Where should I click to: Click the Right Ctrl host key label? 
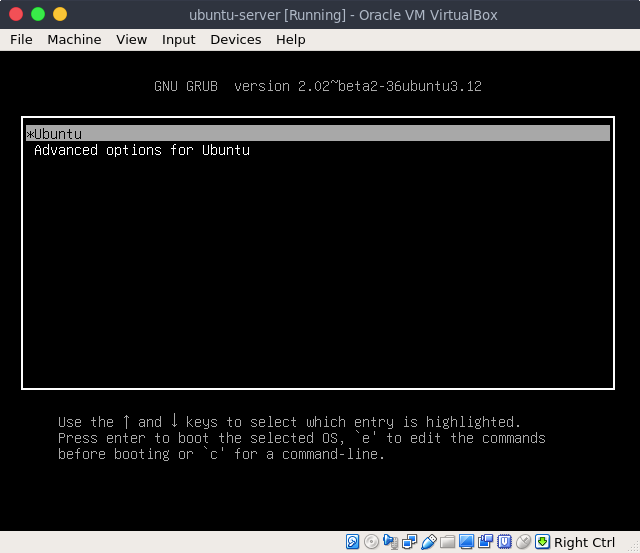click(584, 542)
